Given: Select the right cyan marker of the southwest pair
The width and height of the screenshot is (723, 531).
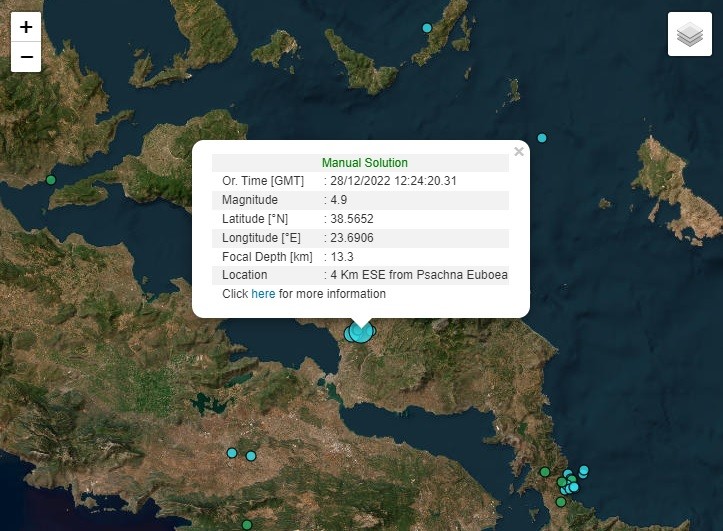Looking at the screenshot, I should [x=251, y=456].
